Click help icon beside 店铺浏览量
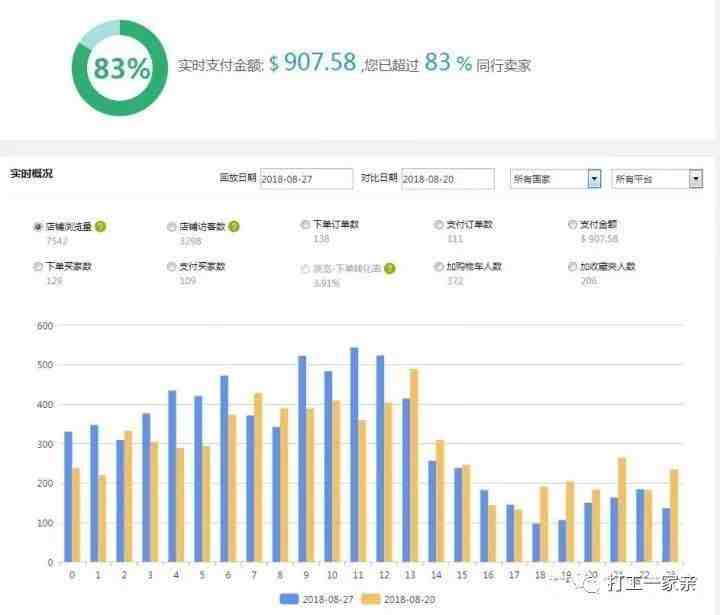 [x=101, y=226]
